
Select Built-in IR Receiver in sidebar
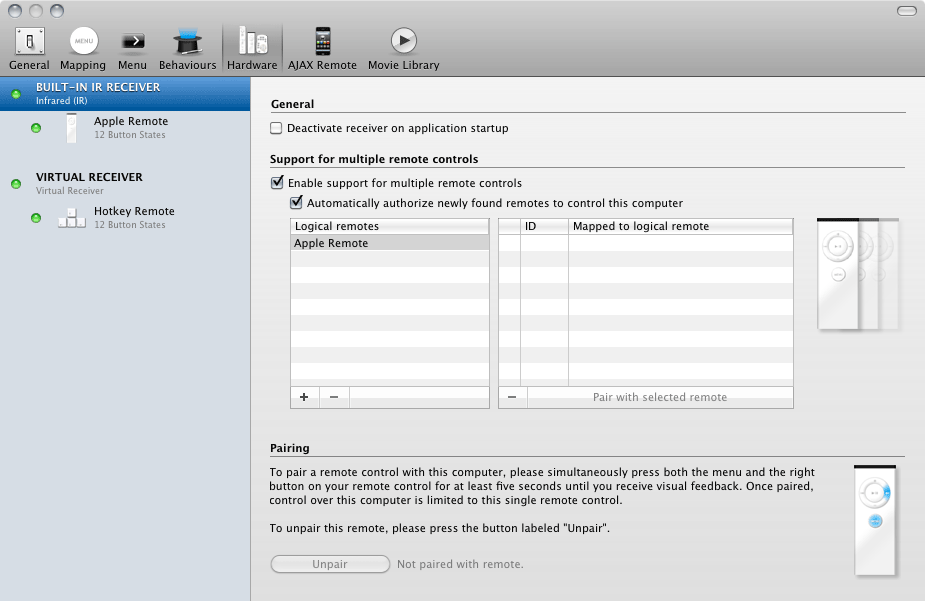point(98,92)
